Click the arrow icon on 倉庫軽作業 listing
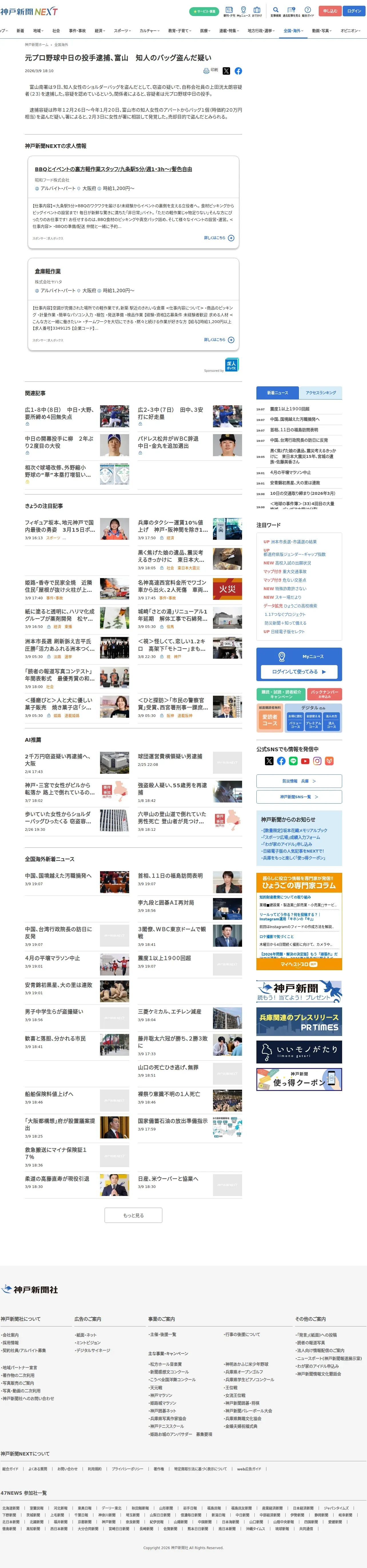 click(x=231, y=340)
